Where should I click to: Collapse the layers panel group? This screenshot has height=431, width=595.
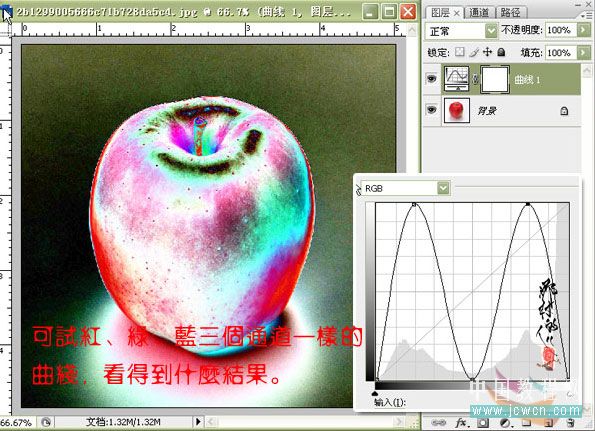point(578,5)
